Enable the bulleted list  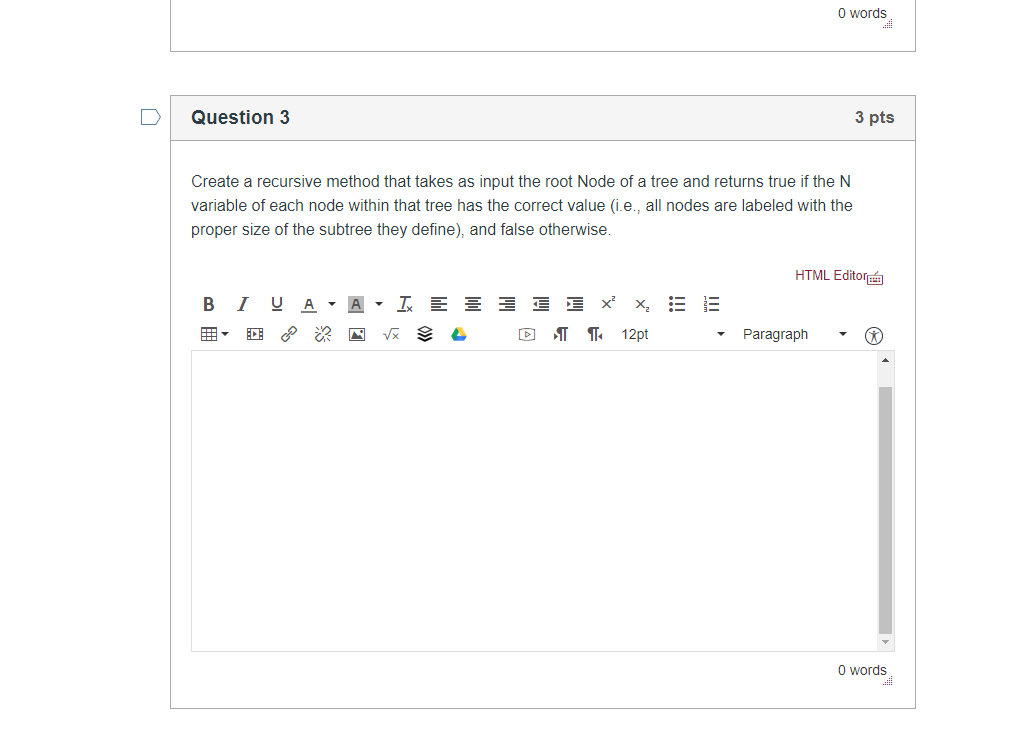click(x=676, y=304)
